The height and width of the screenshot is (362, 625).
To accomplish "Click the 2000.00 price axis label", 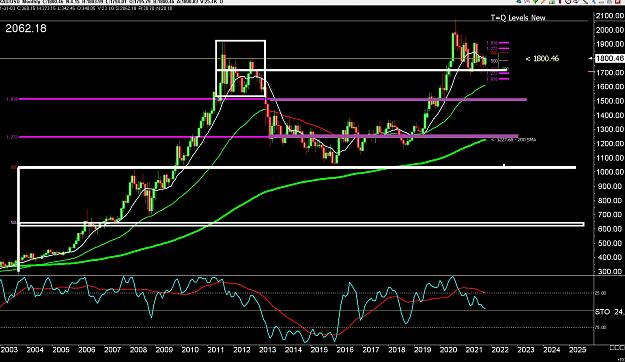I will [x=609, y=30].
